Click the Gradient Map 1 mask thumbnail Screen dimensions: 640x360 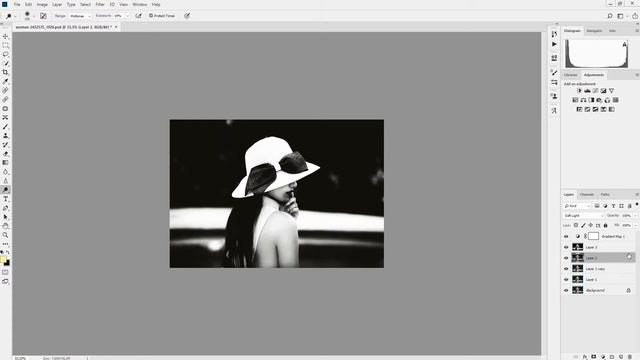(x=593, y=236)
